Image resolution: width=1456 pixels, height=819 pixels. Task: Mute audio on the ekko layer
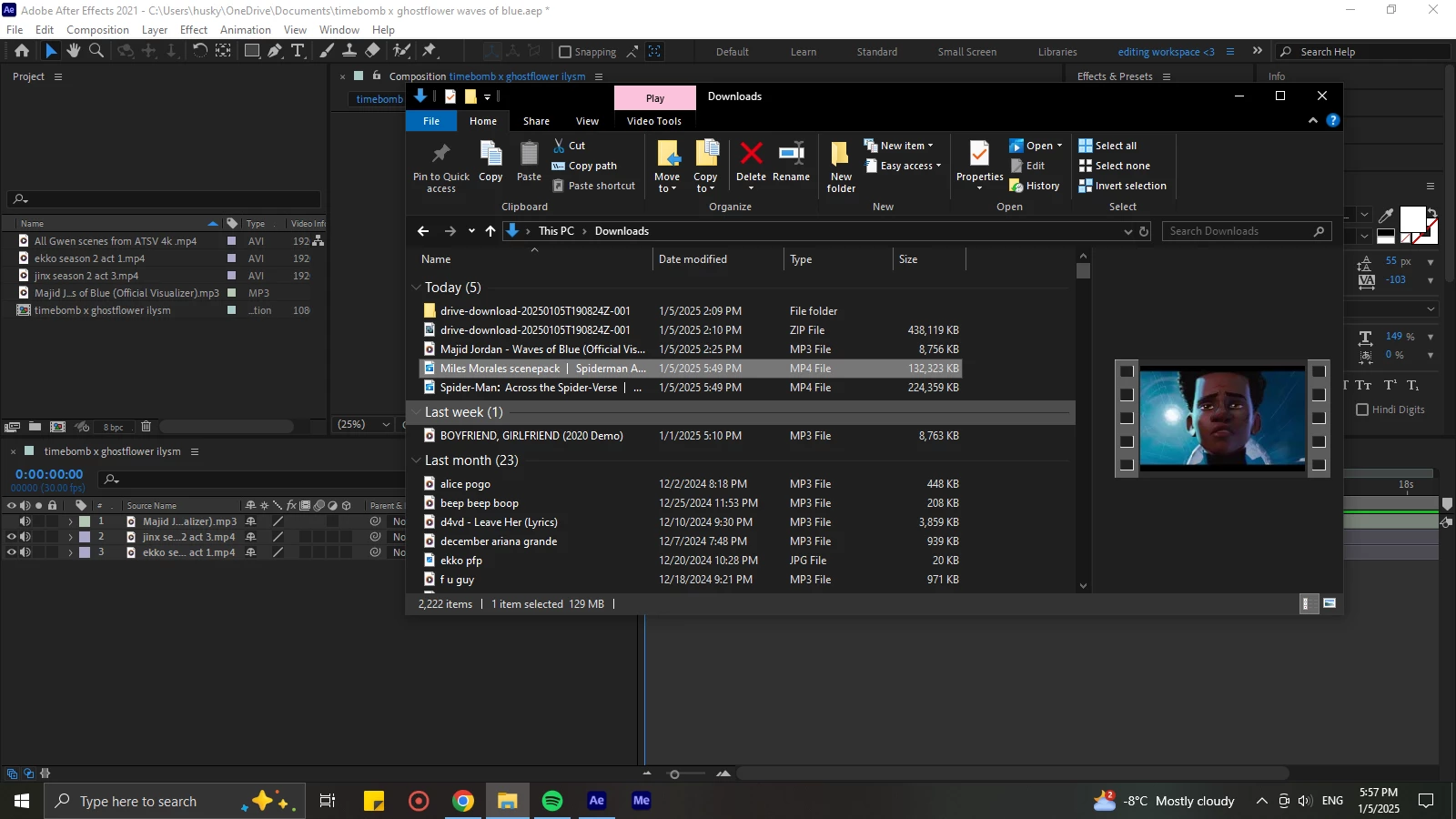(x=25, y=552)
